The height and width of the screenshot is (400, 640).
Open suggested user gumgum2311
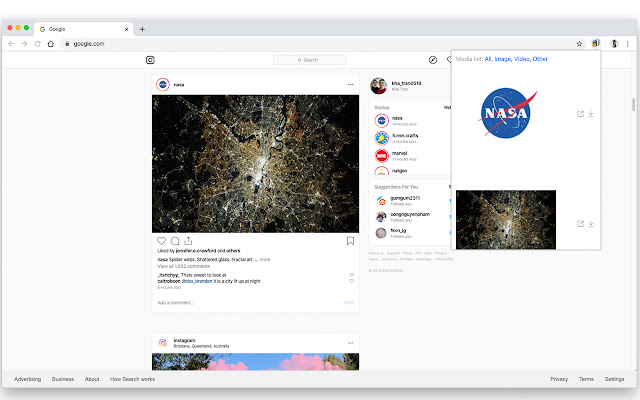(x=405, y=198)
